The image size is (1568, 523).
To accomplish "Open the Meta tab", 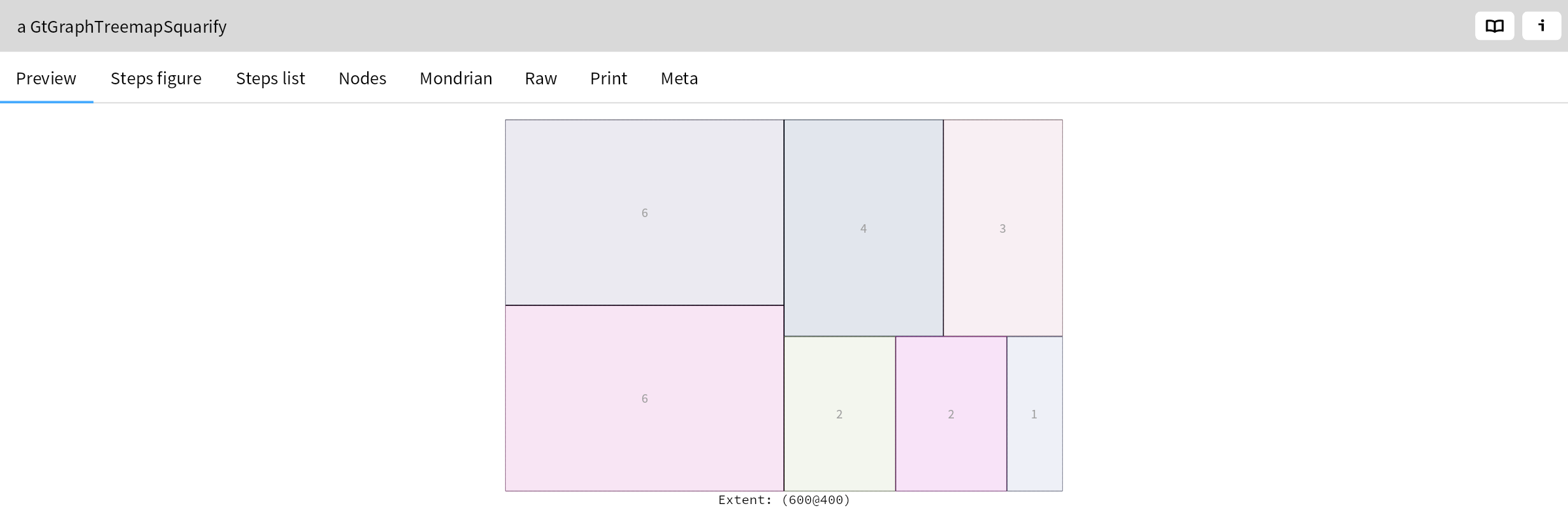I will [x=679, y=78].
